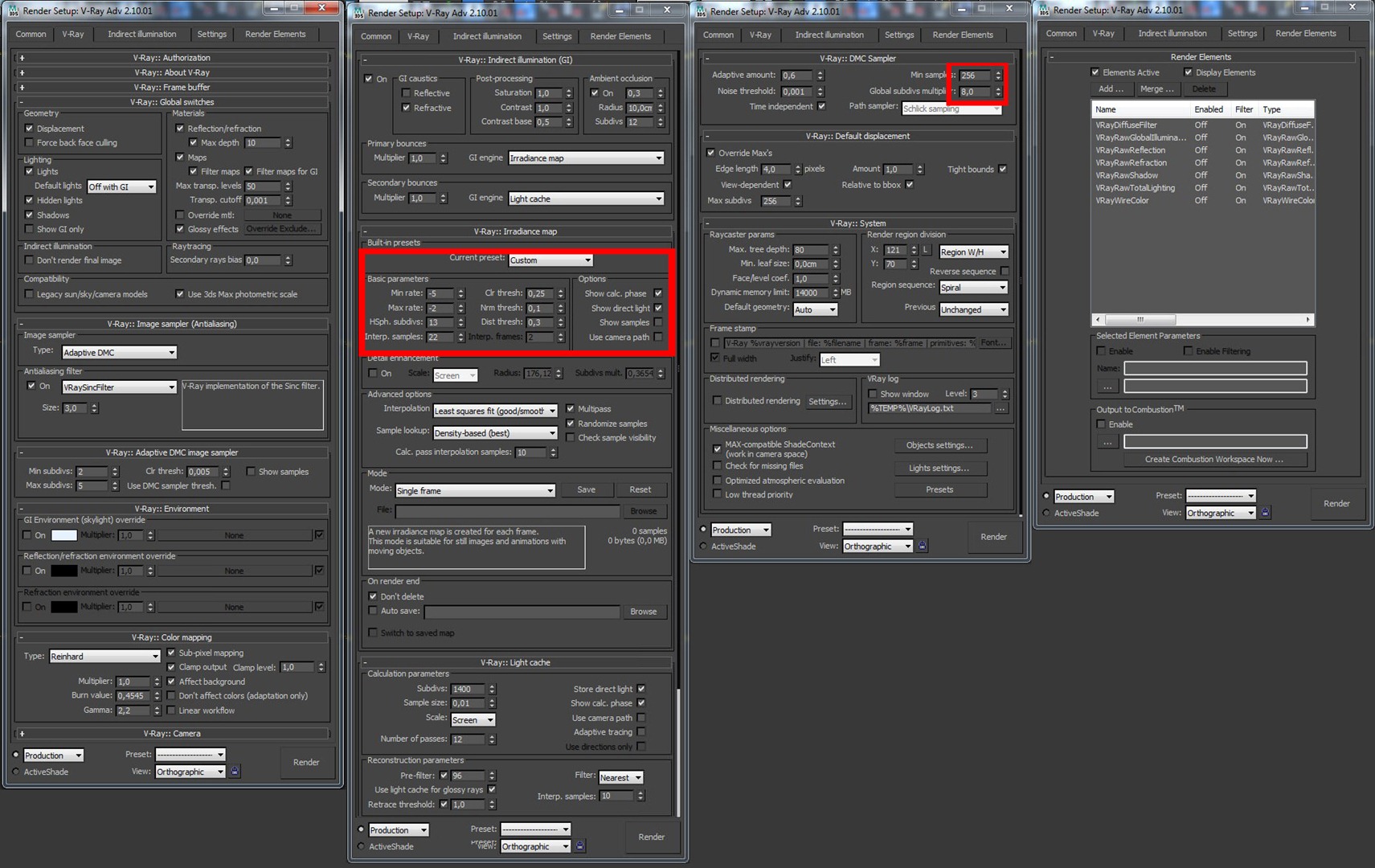1375x868 pixels.
Task: Enable Distributed rendering checkbox
Action: (717, 401)
